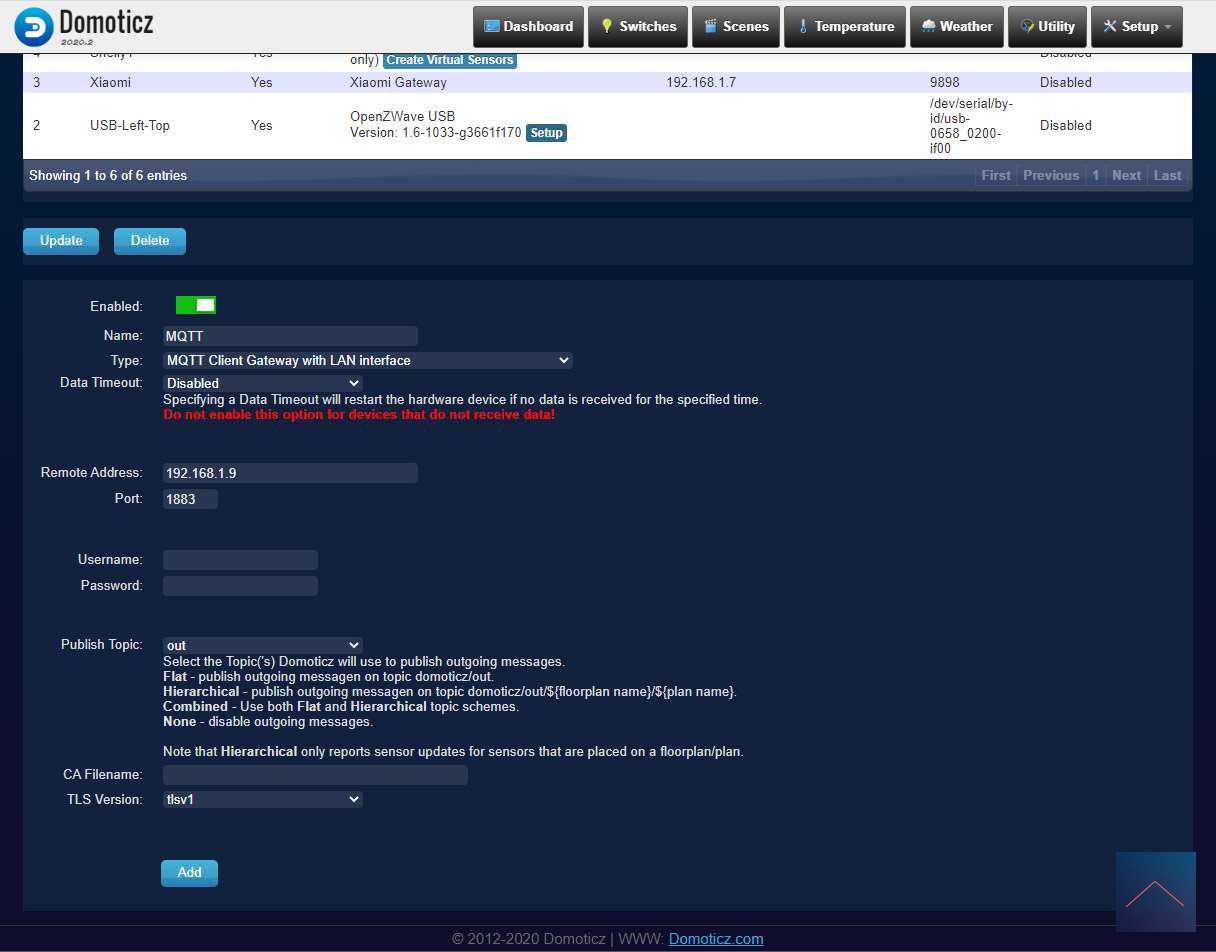Viewport: 1216px width, 952px height.
Task: Click the Port field
Action: pyautogui.click(x=190, y=499)
